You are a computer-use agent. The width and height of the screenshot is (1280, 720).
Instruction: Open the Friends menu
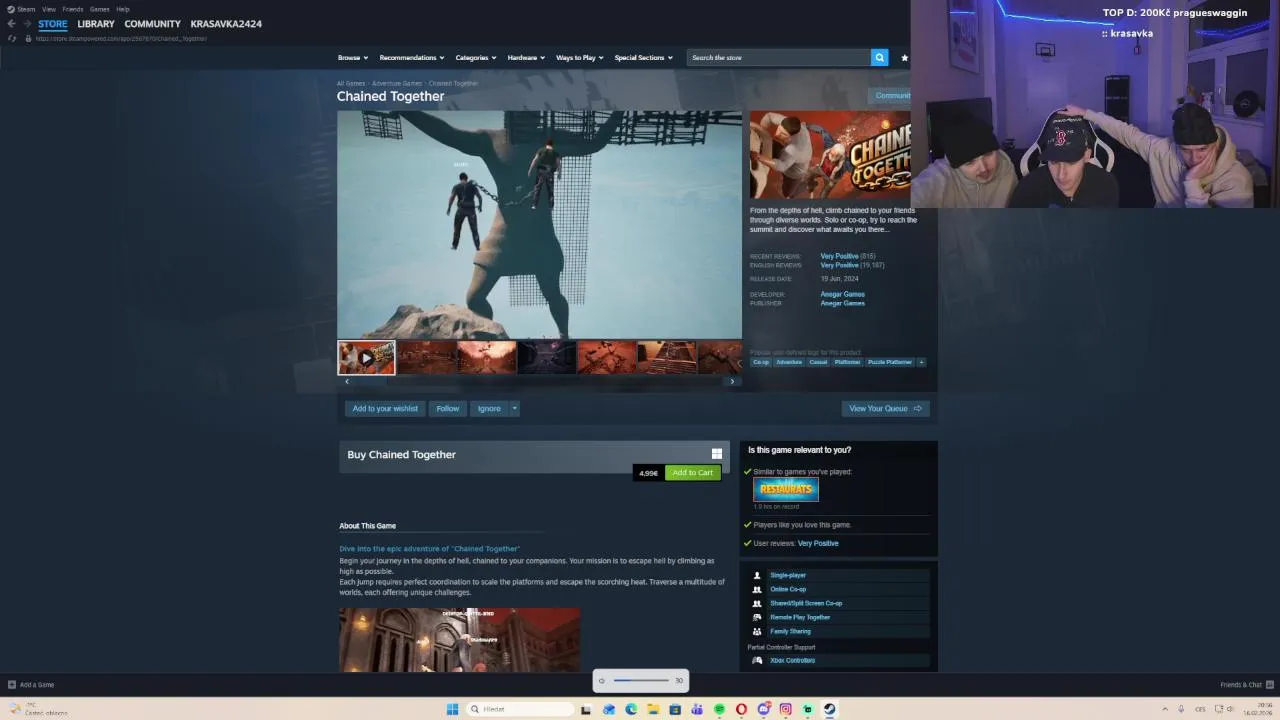73,9
